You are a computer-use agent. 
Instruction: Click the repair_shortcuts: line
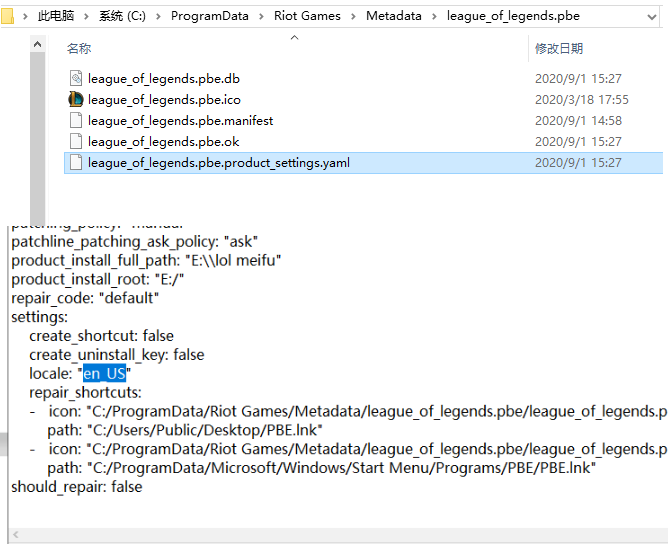pyautogui.click(x=85, y=392)
